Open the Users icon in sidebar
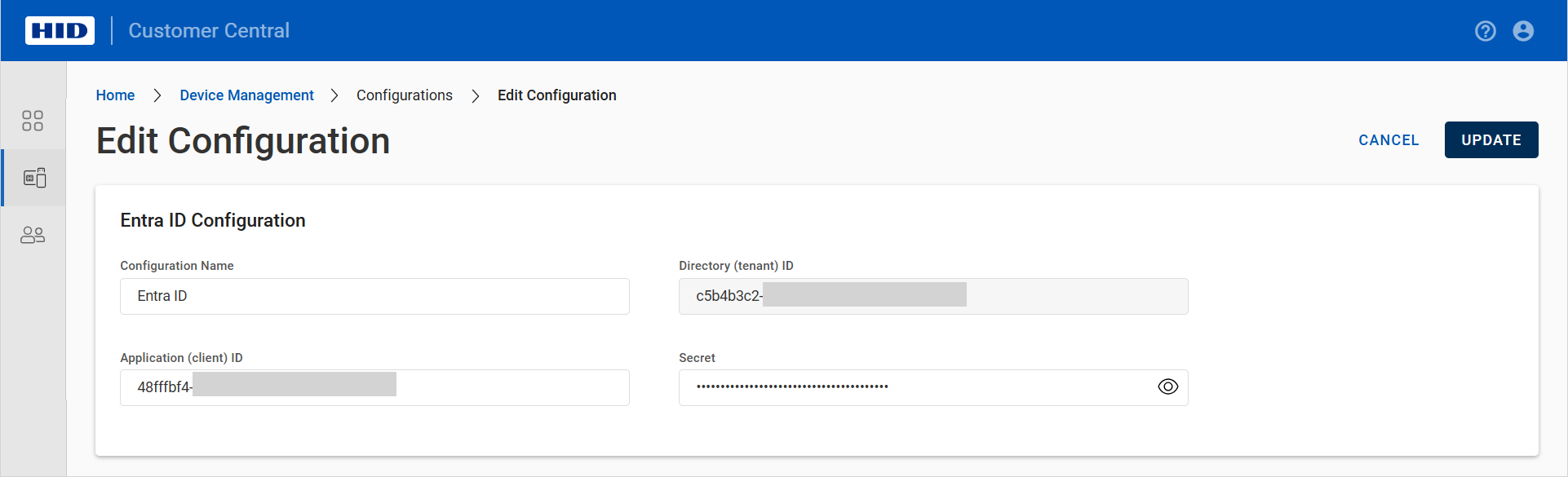This screenshot has width=1568, height=477. pos(33,236)
